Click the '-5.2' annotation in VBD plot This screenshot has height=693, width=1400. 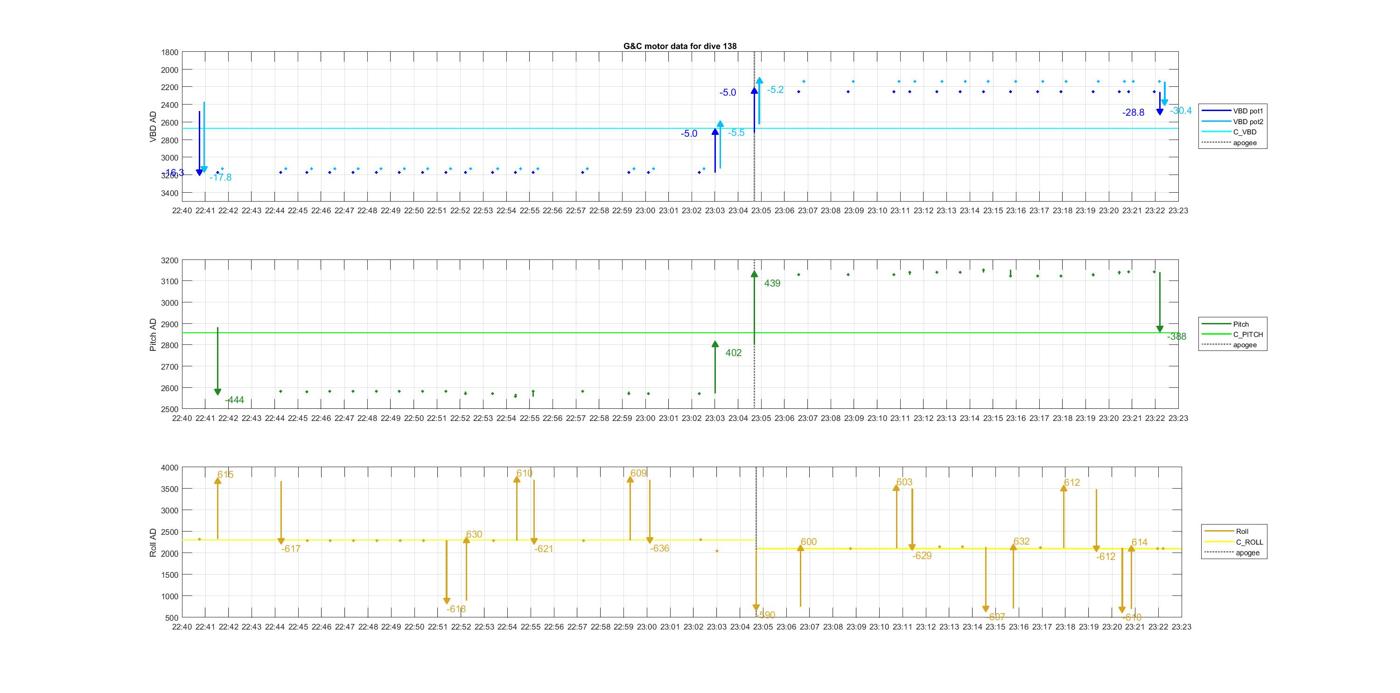pyautogui.click(x=775, y=90)
